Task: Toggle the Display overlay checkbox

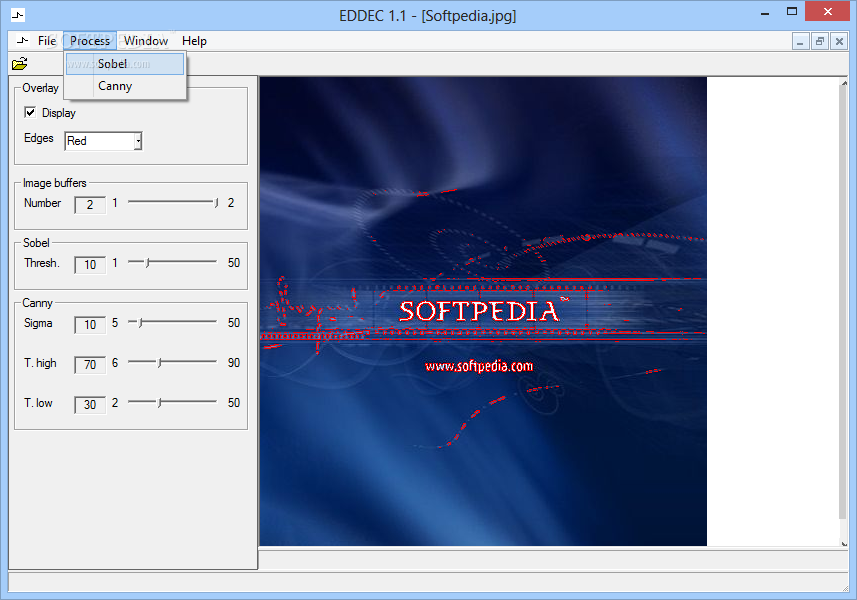Action: click(30, 113)
